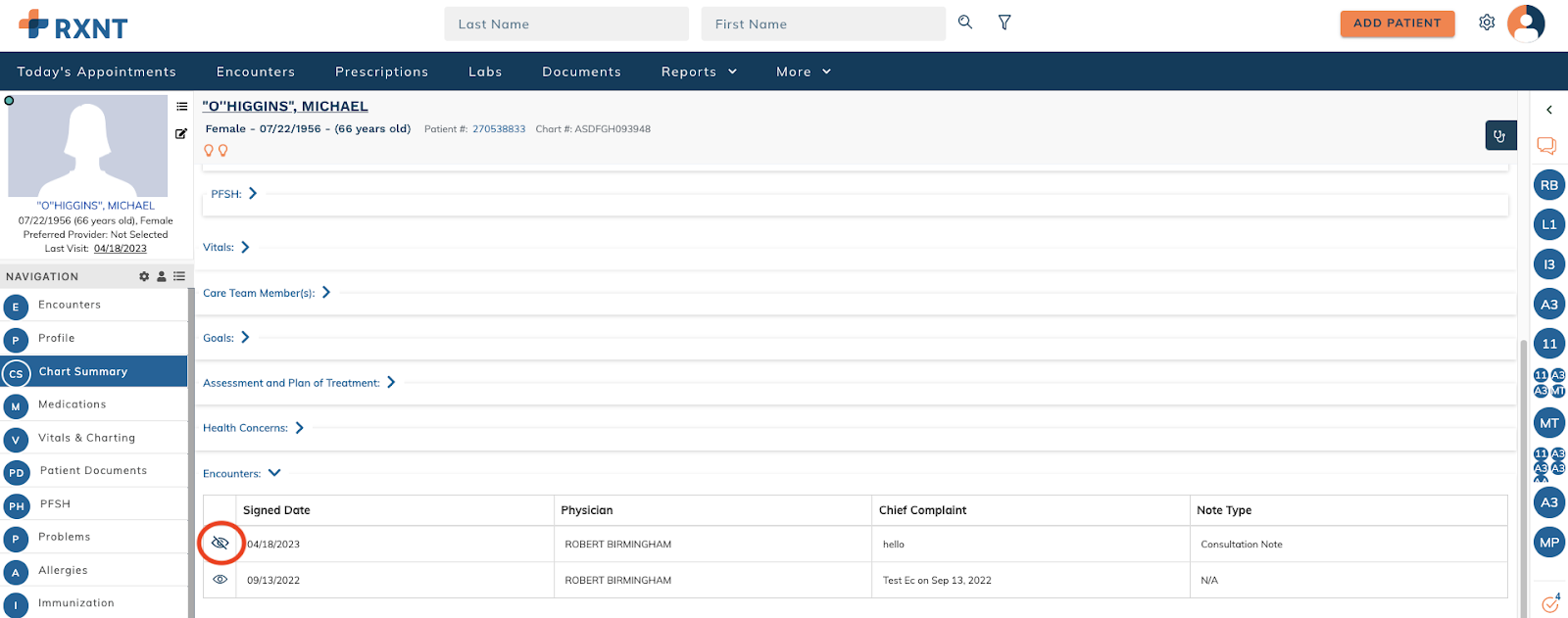Select Medications in navigation

[73, 404]
